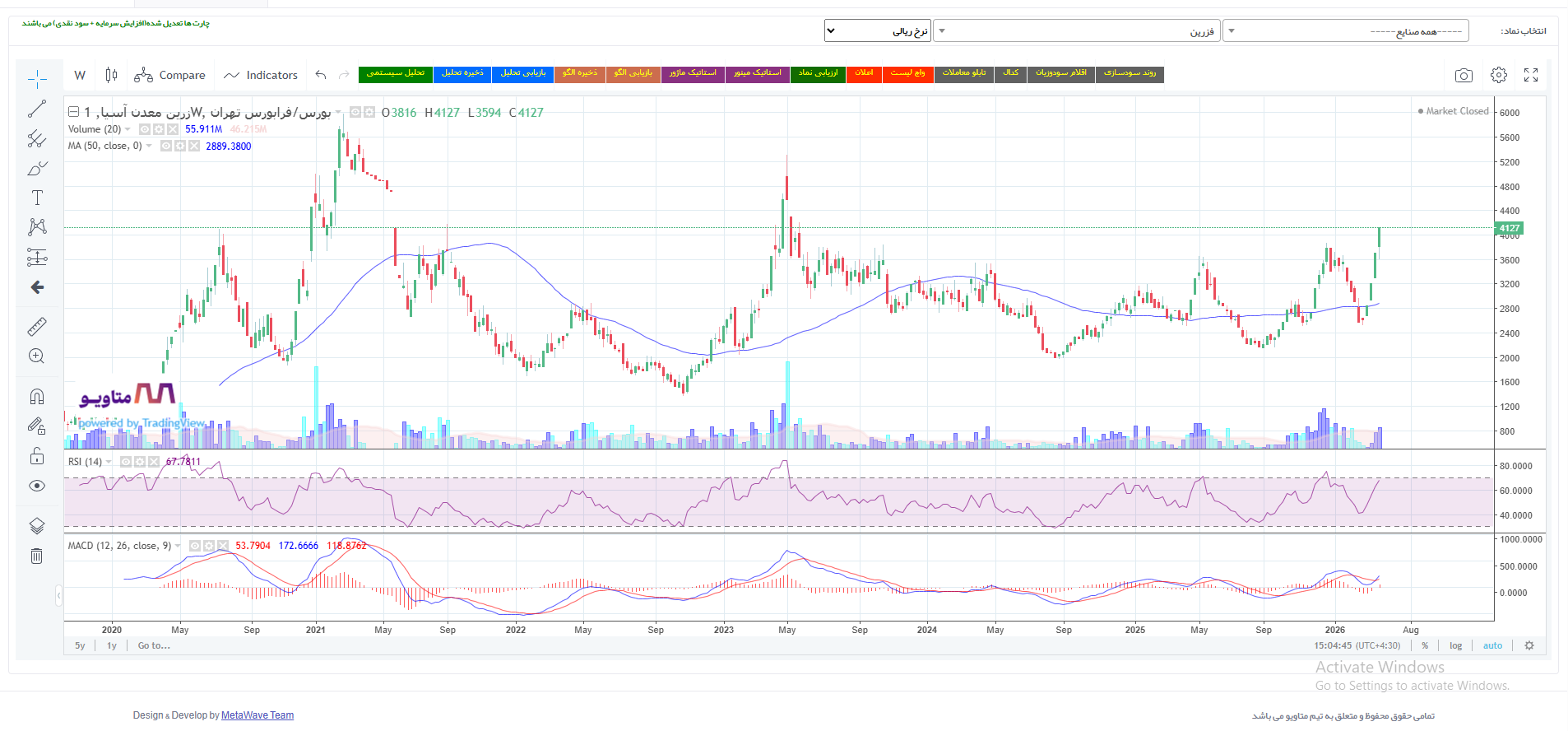1568x731 pixels.
Task: Open the تحلیل سیستمی tab
Action: [x=396, y=73]
